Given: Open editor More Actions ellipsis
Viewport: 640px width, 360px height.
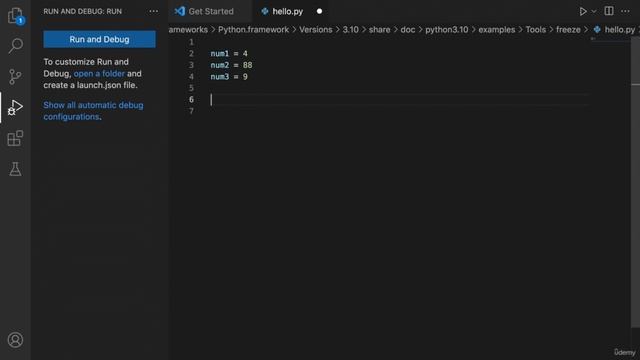Looking at the screenshot, I should pos(625,11).
